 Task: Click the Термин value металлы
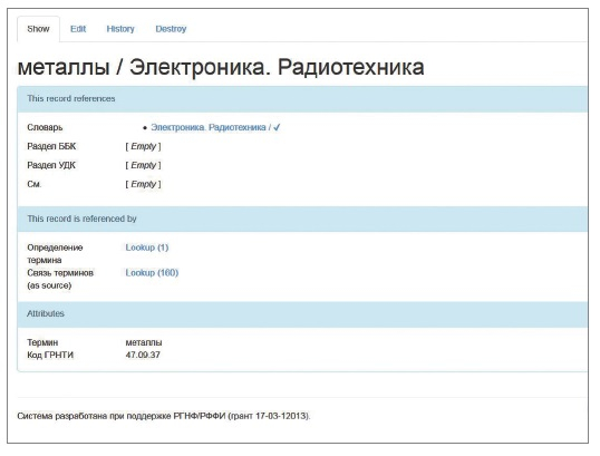pyautogui.click(x=144, y=343)
